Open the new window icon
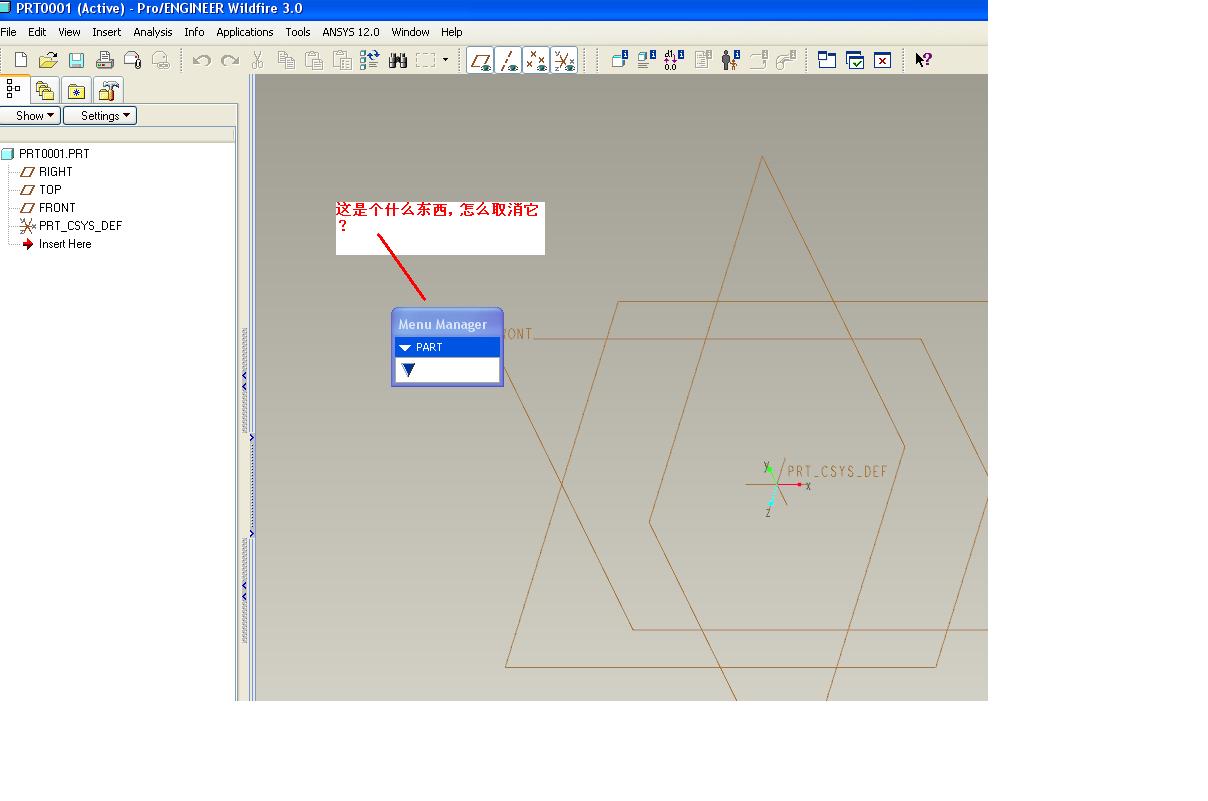Image resolution: width=1208 pixels, height=801 pixels. [827, 60]
